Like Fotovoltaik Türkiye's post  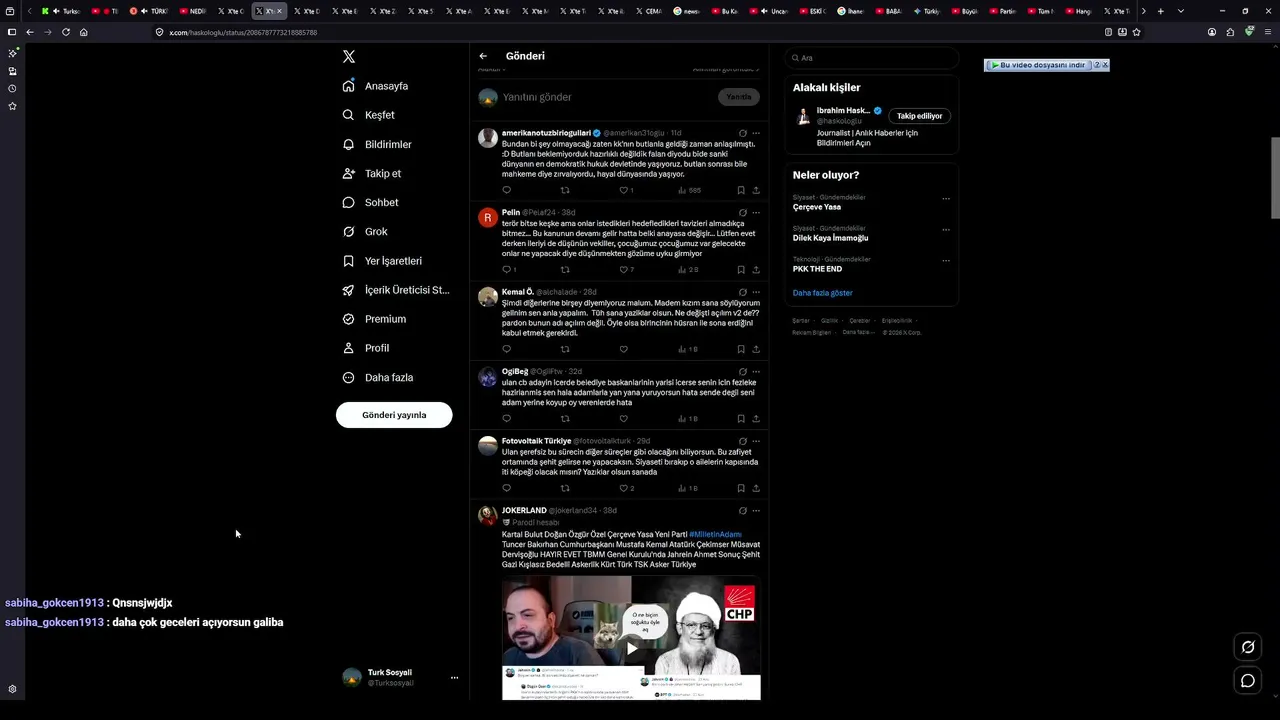[x=624, y=488]
